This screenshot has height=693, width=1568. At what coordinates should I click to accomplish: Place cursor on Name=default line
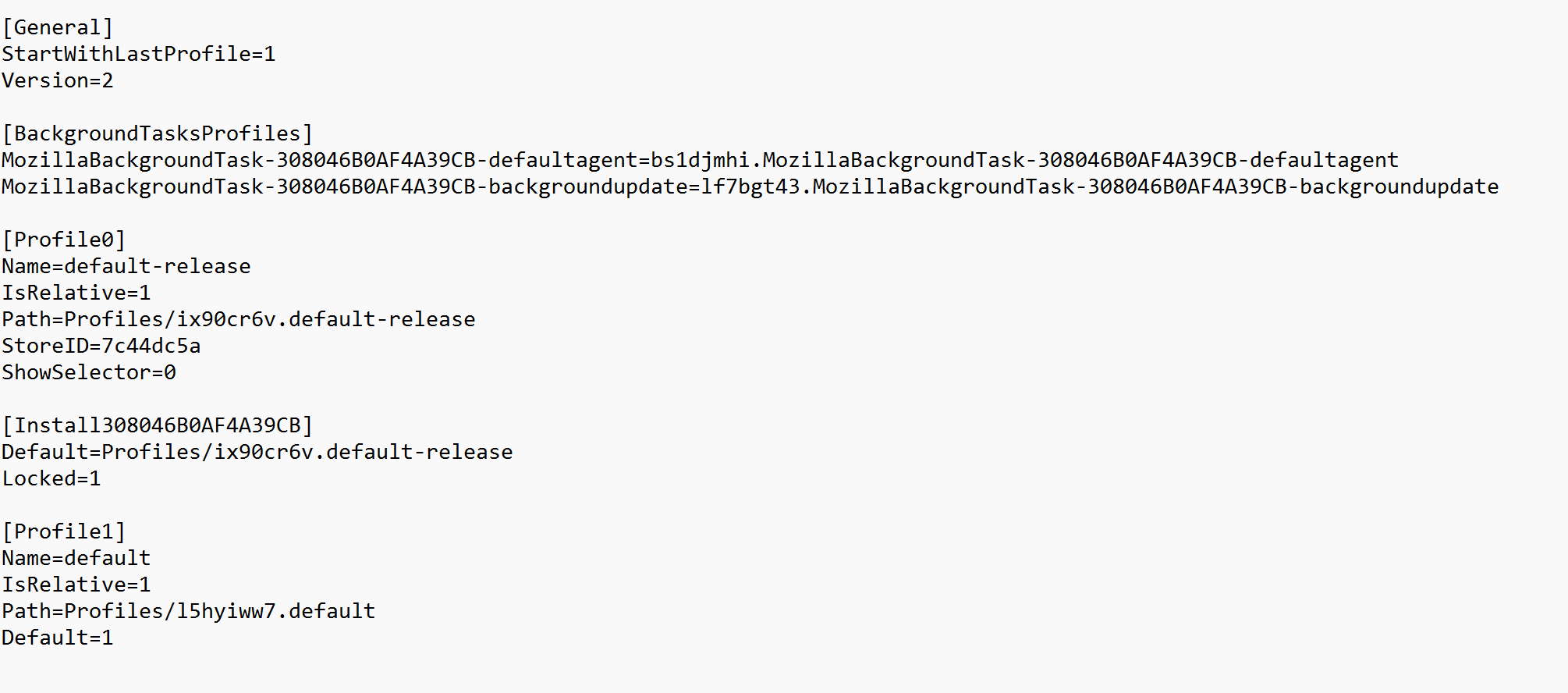click(x=76, y=558)
